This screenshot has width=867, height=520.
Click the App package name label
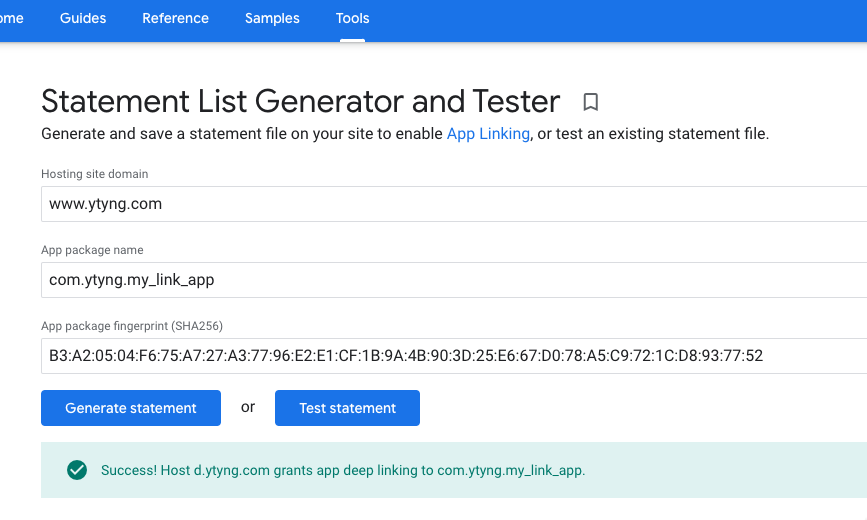pos(92,250)
